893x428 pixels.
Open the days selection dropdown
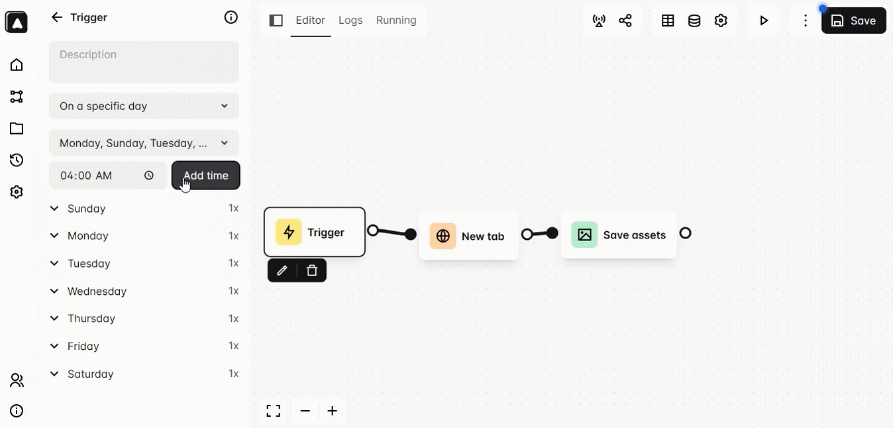144,143
